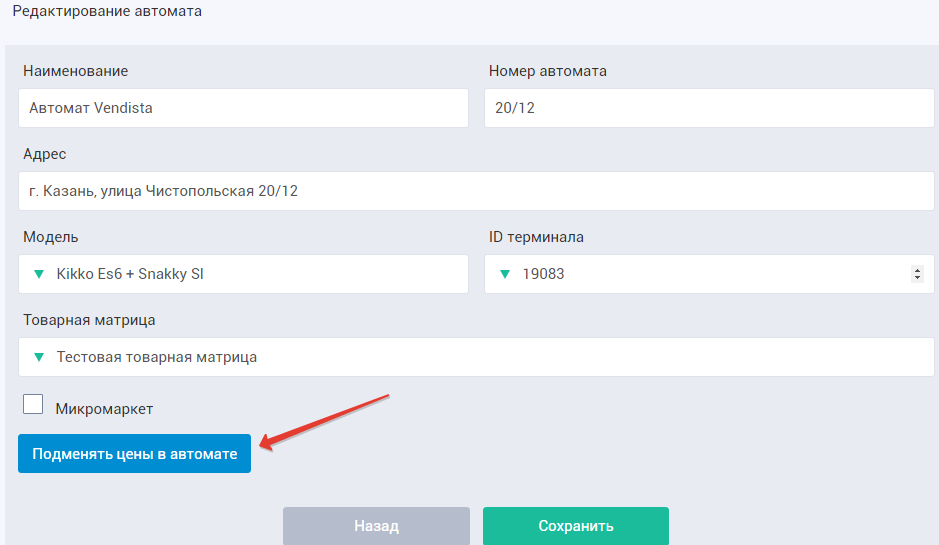This screenshot has height=545, width=939.
Task: Click the Адрес field label
Action: [x=44, y=154]
